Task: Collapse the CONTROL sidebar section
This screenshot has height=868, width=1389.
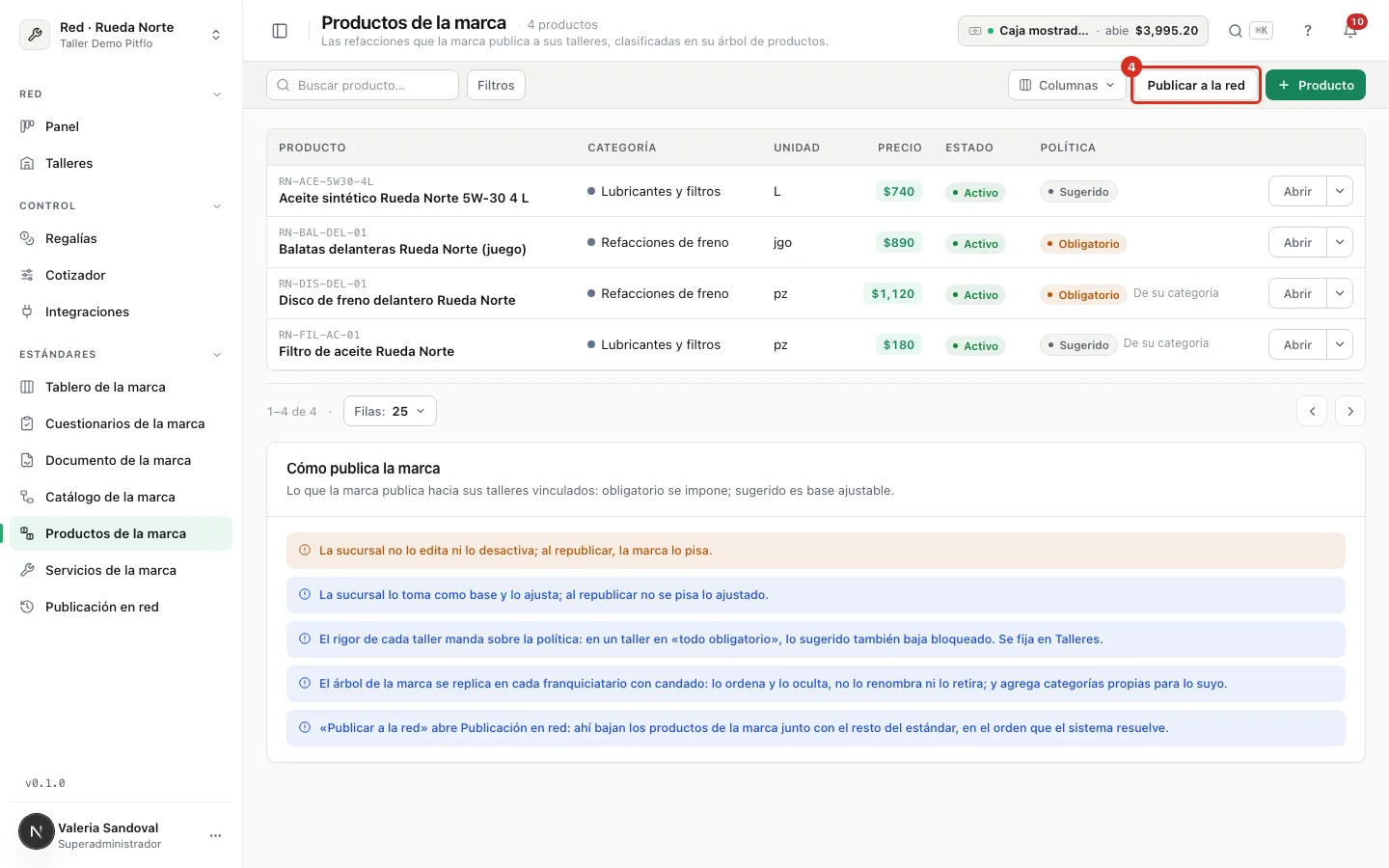Action: [217, 206]
